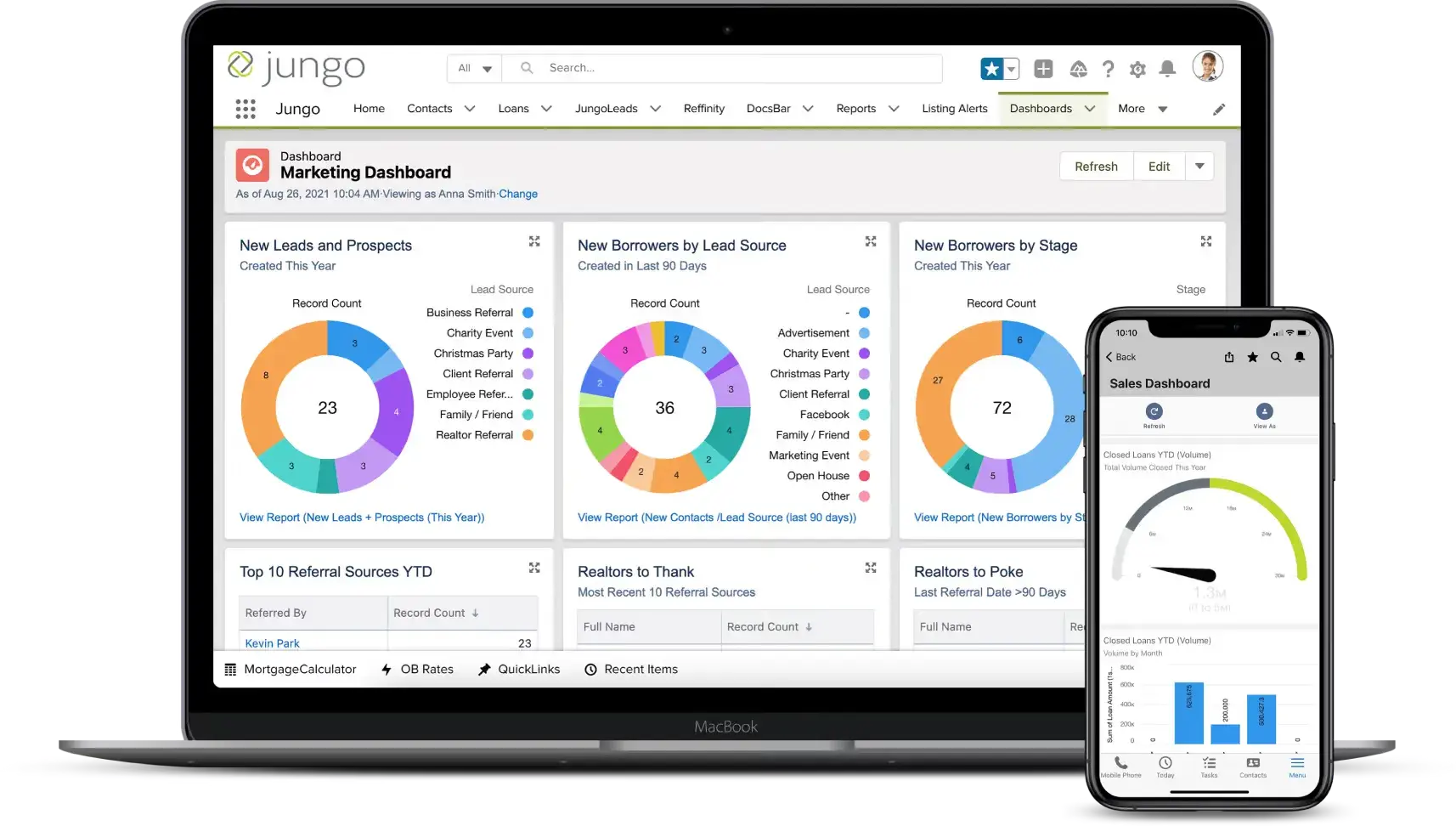Expand the Contacts tab chevron menu
Image resolution: width=1456 pixels, height=826 pixels.
coord(470,109)
